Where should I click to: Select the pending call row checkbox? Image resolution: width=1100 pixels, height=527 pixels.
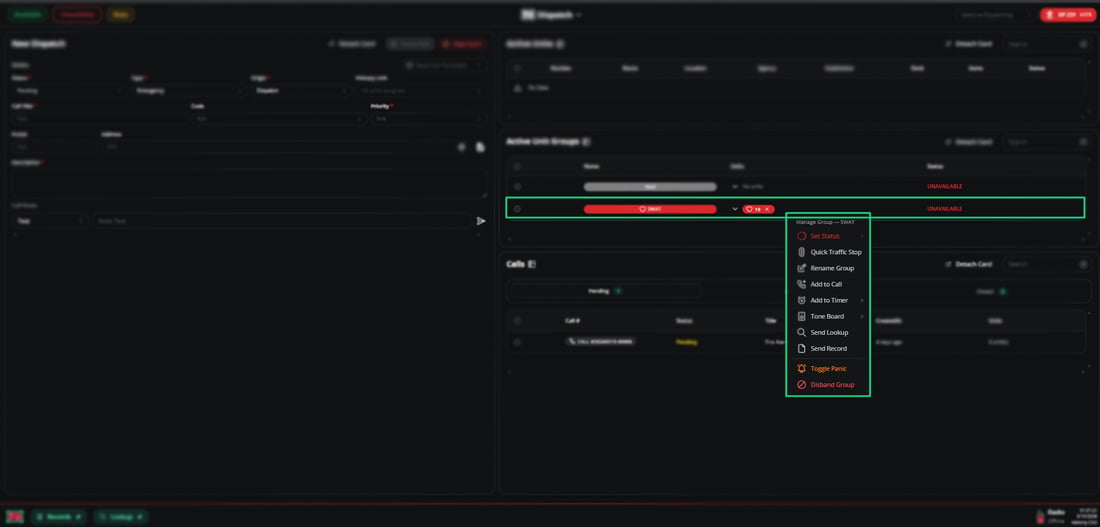tap(517, 342)
